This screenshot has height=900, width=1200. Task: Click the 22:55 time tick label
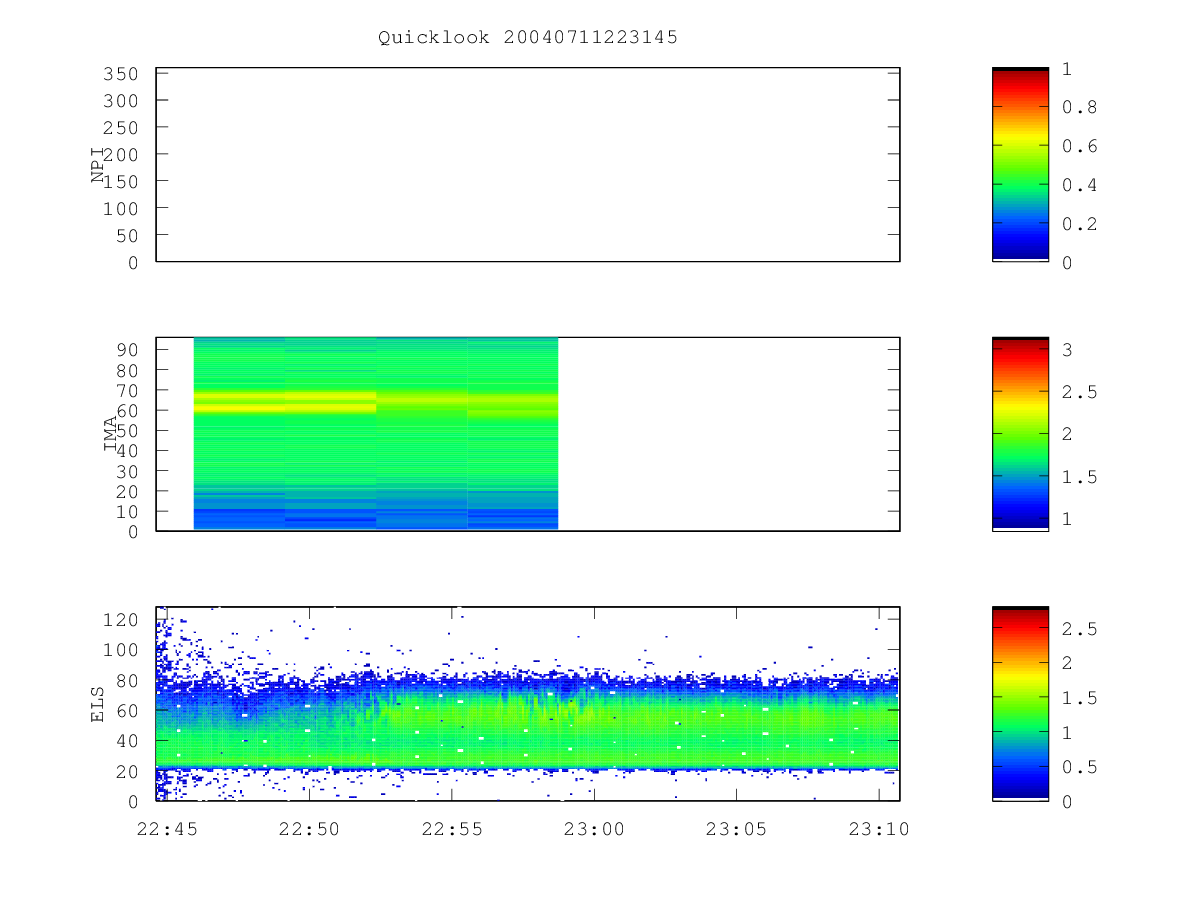click(x=452, y=829)
